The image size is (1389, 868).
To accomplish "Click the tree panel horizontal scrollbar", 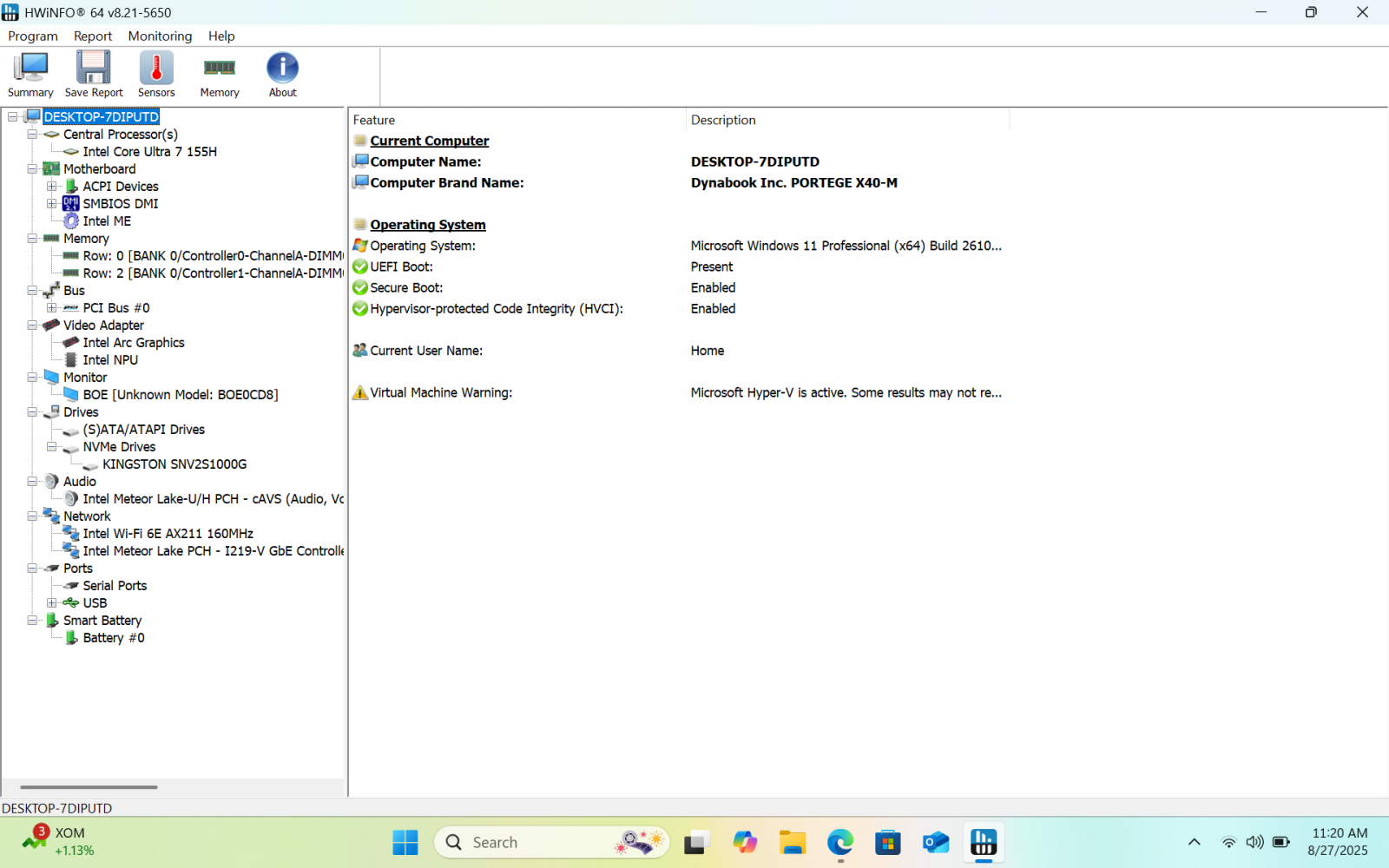I will tap(89, 787).
